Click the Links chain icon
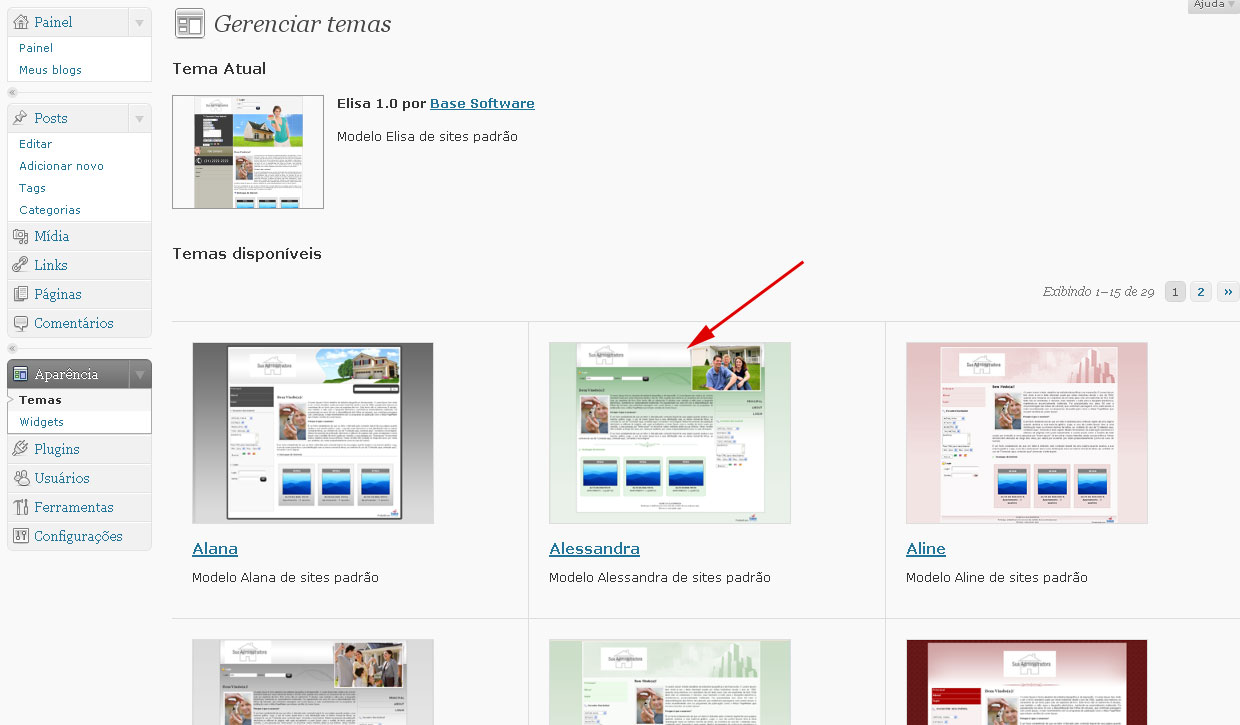1240x725 pixels. (21, 266)
